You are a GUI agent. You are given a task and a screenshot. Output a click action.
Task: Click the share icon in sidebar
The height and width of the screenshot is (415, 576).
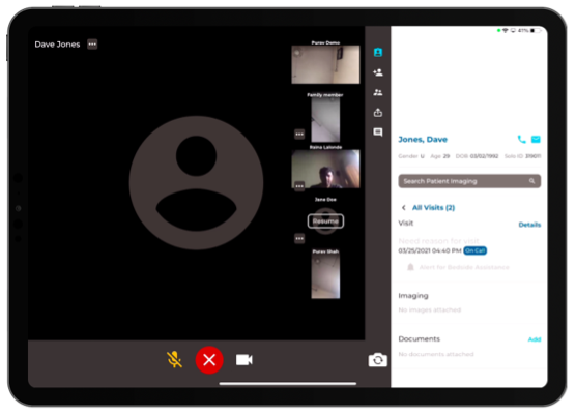coord(378,112)
